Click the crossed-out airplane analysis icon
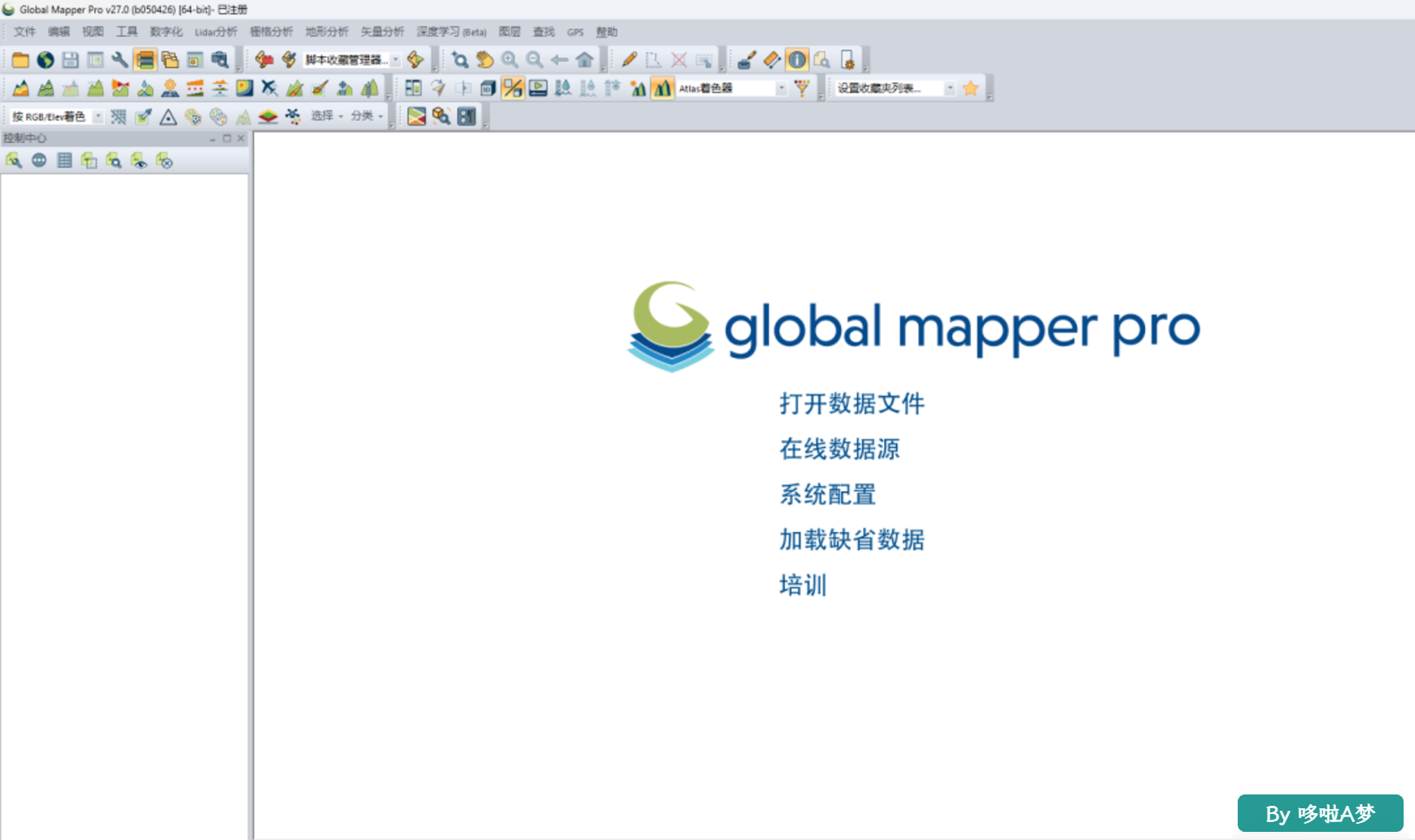Image resolution: width=1415 pixels, height=840 pixels. click(x=269, y=88)
